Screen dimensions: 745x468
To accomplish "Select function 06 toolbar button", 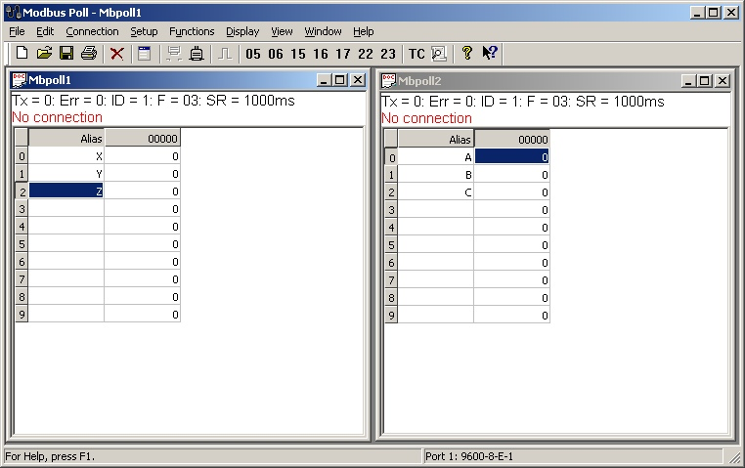I will point(276,54).
